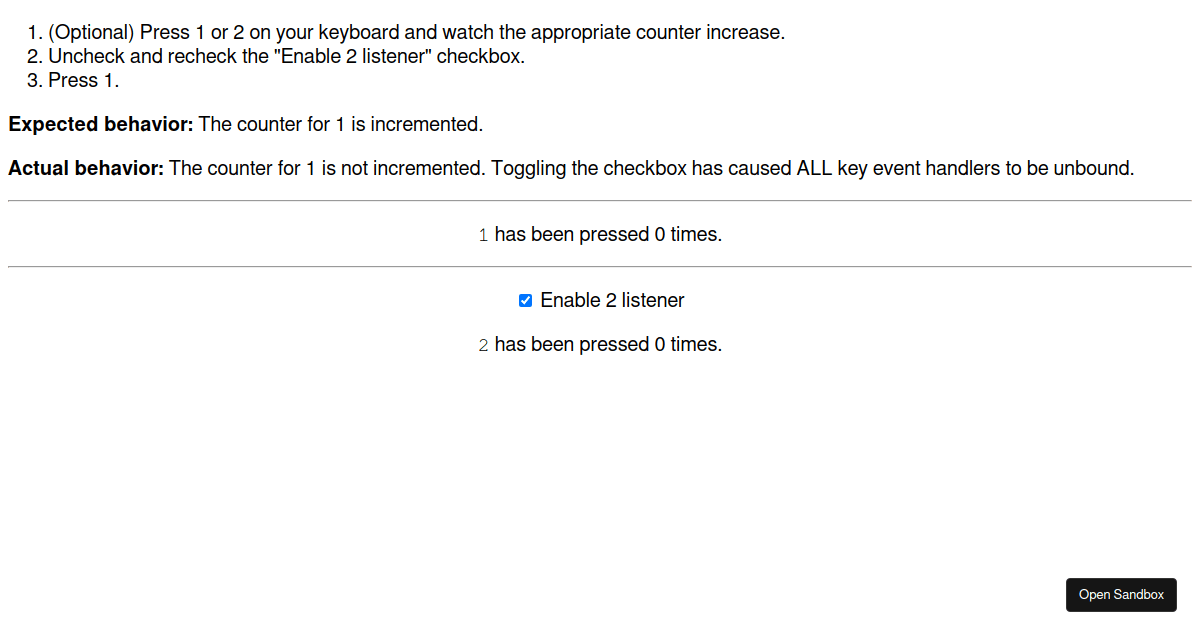Select the bold "Expected behavior:" label

click(100, 125)
